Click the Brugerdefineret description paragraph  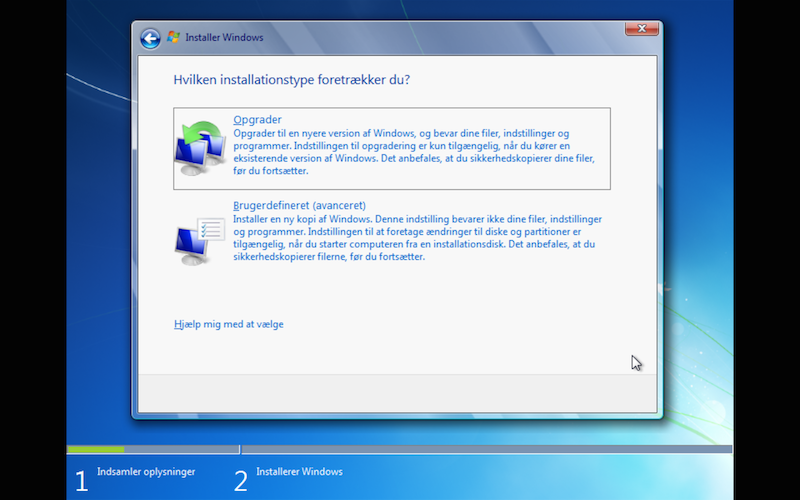417,238
